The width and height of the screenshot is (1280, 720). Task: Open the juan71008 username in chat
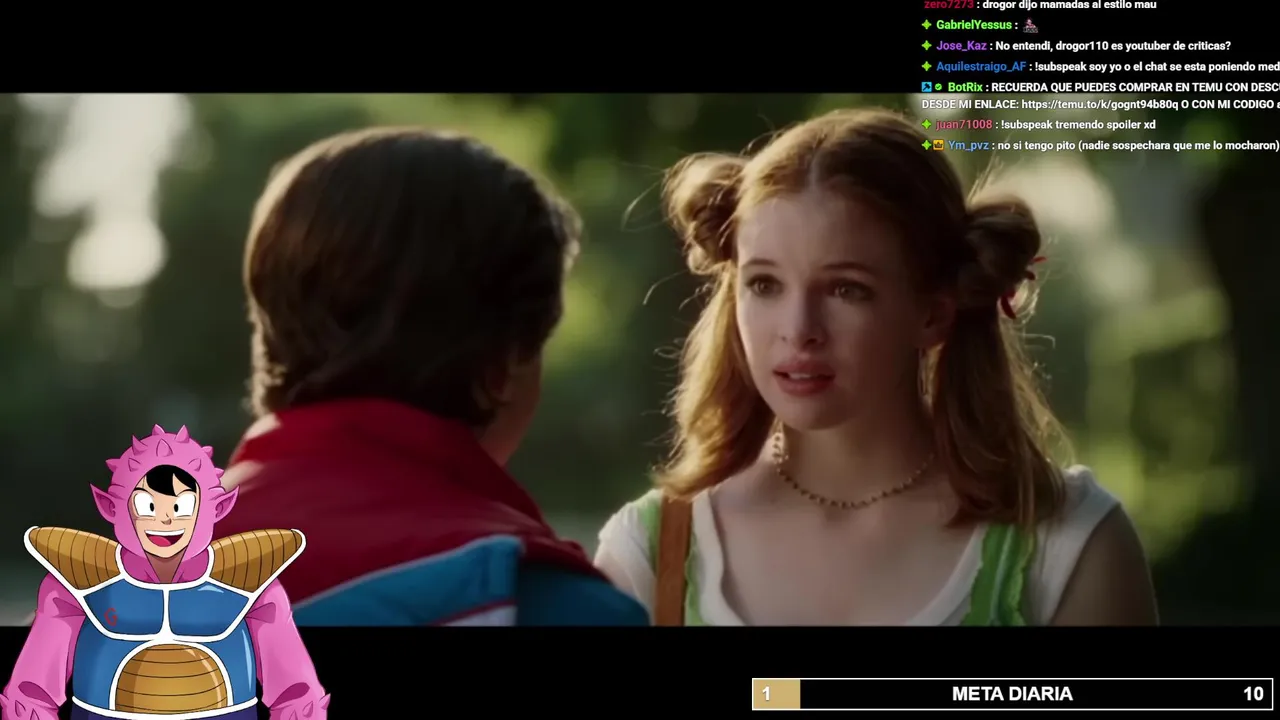[x=964, y=124]
